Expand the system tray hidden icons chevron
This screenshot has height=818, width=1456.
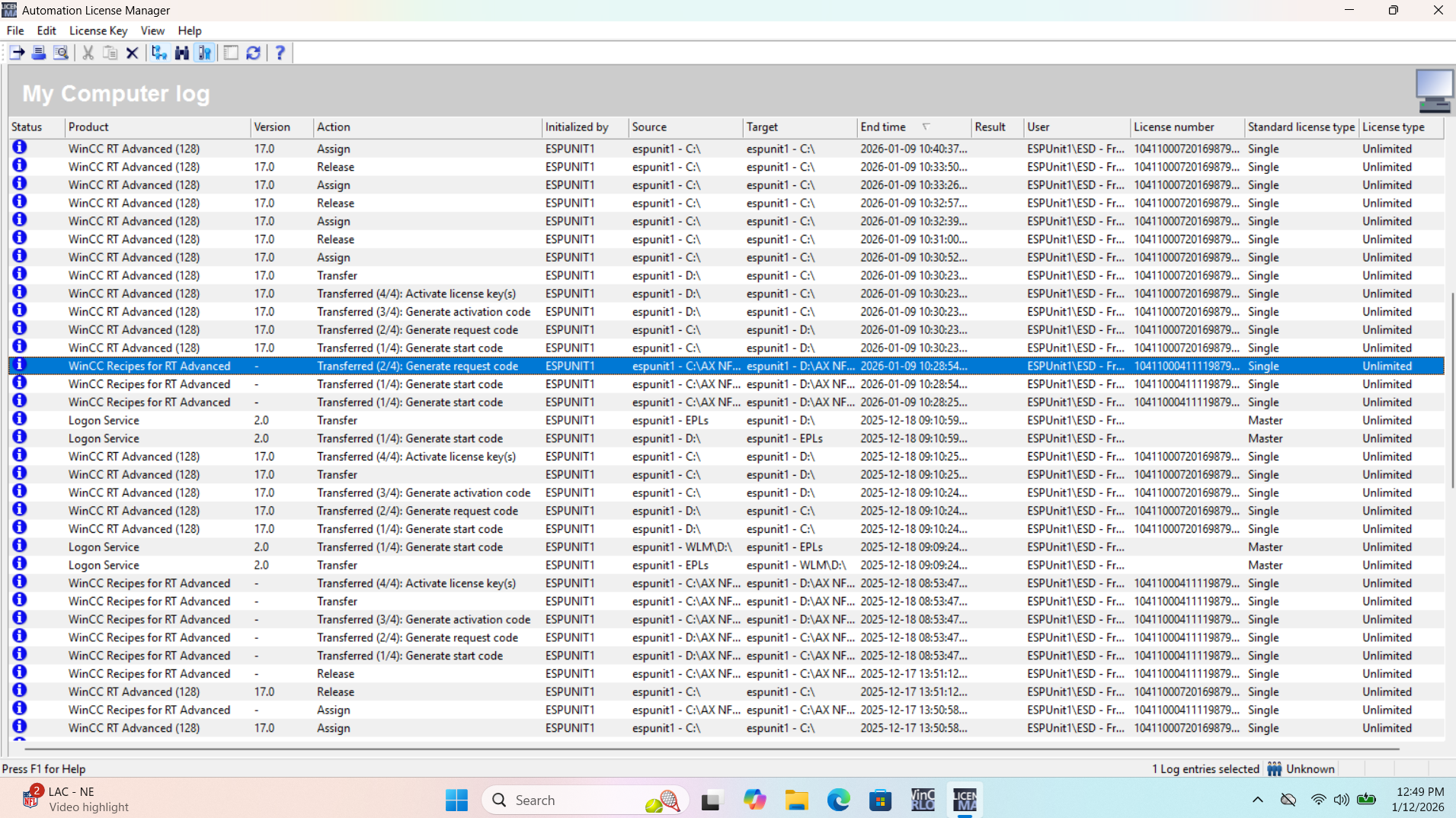point(1257,800)
